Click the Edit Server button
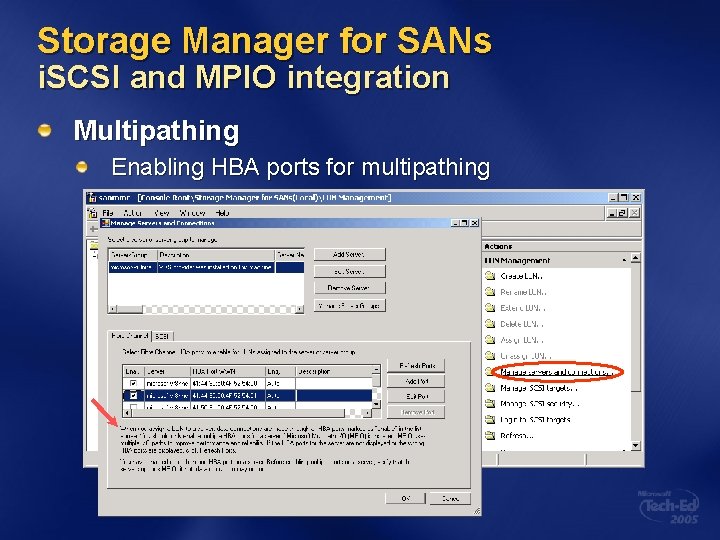This screenshot has width=720, height=540. 349,271
